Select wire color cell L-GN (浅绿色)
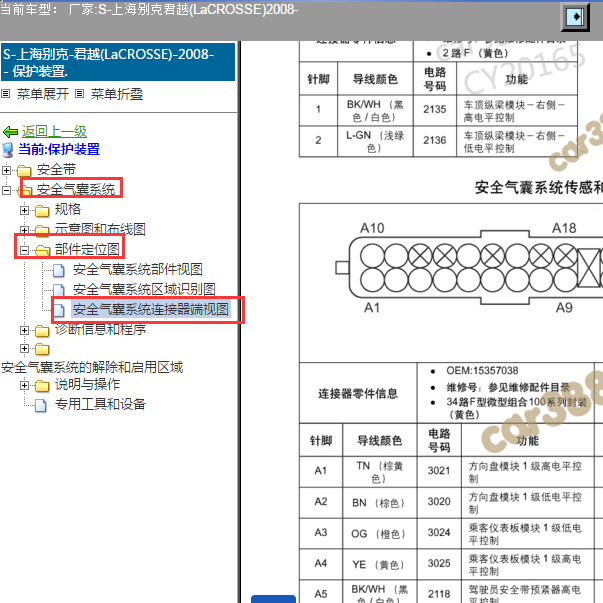Image resolution: width=603 pixels, height=603 pixels. coord(375,141)
